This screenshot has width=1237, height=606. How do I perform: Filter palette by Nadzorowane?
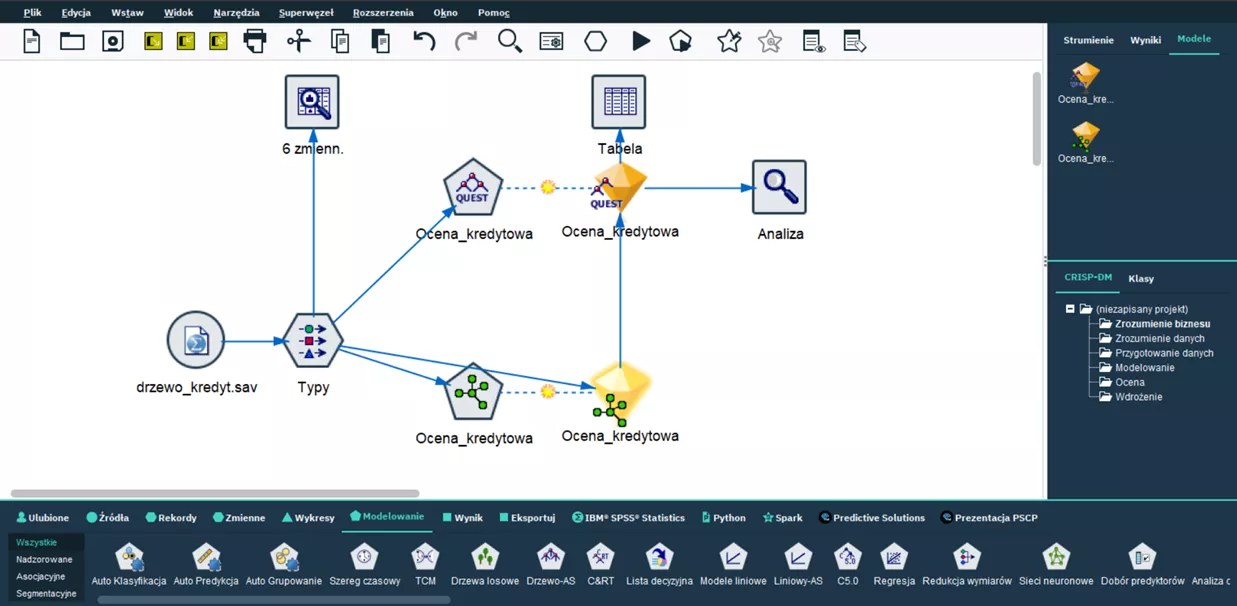44,560
